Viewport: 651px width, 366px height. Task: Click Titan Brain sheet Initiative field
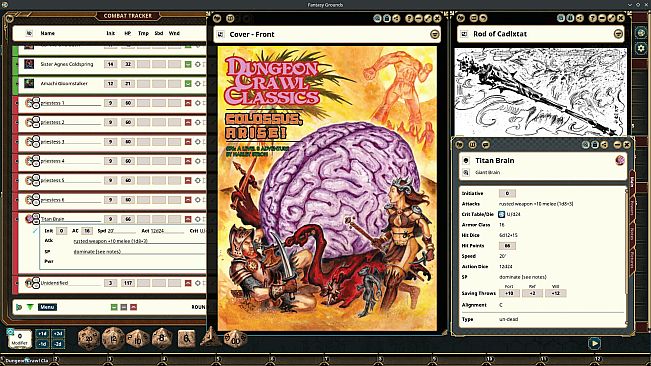(x=507, y=193)
